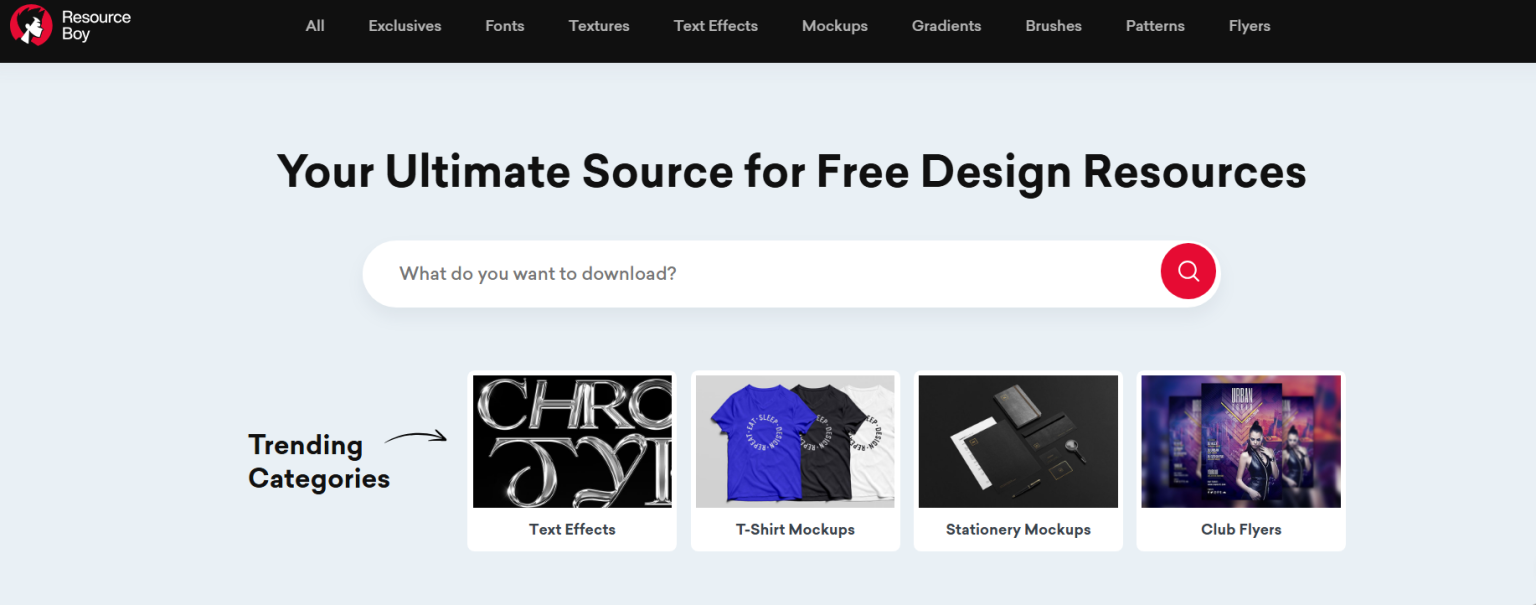
Task: Focus the 'What do you want to download?' field
Action: (760, 273)
